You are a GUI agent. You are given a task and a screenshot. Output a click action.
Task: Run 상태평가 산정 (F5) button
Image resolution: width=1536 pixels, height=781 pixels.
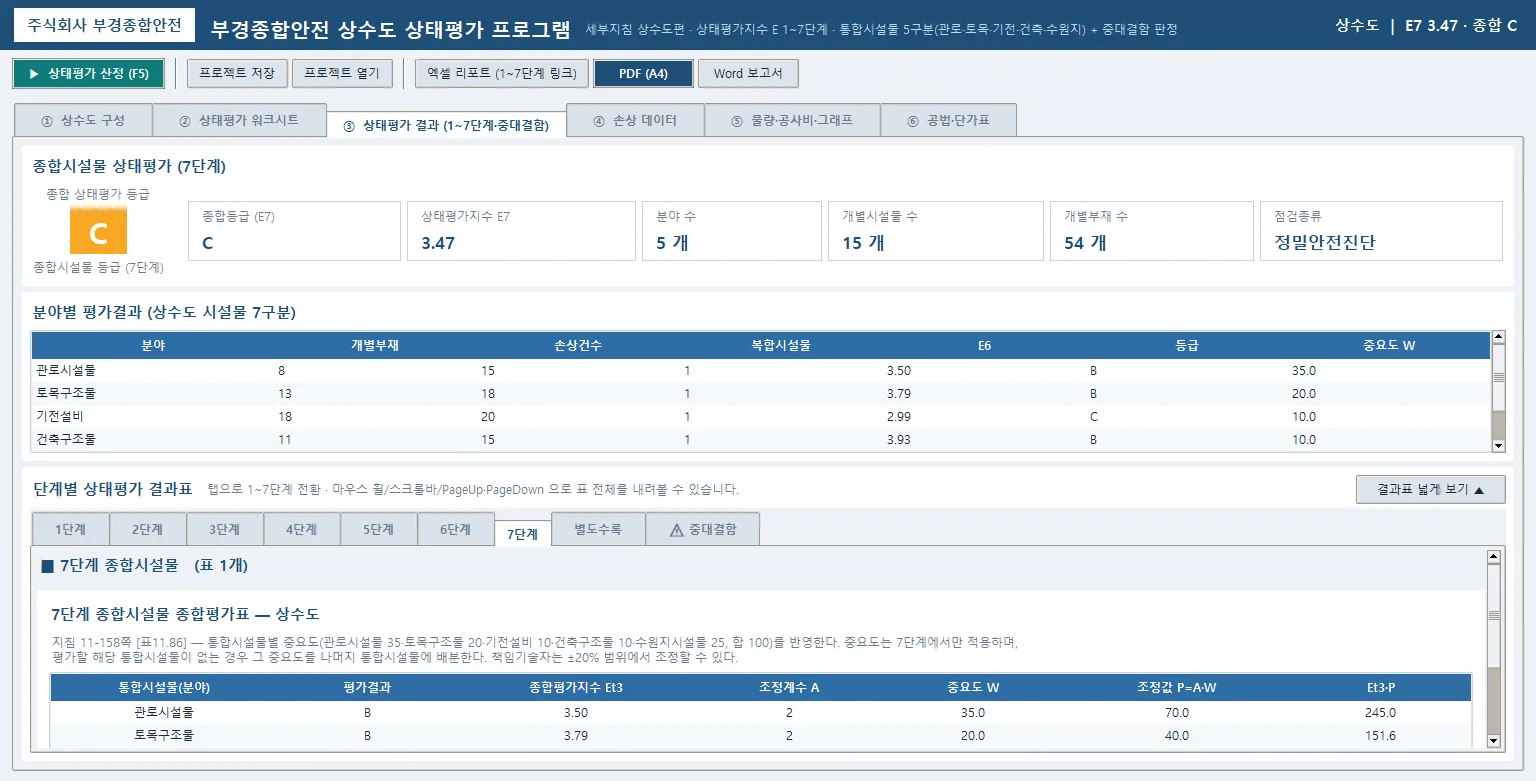[88, 74]
